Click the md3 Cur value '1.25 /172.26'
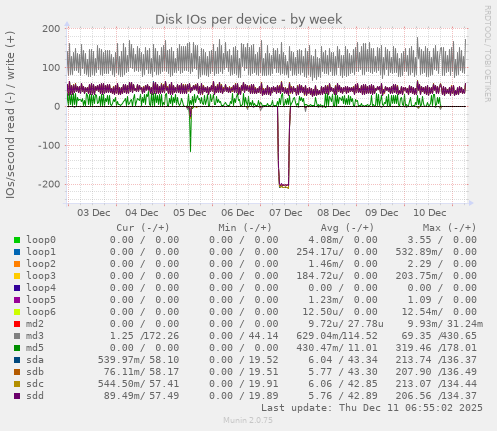 (x=144, y=336)
